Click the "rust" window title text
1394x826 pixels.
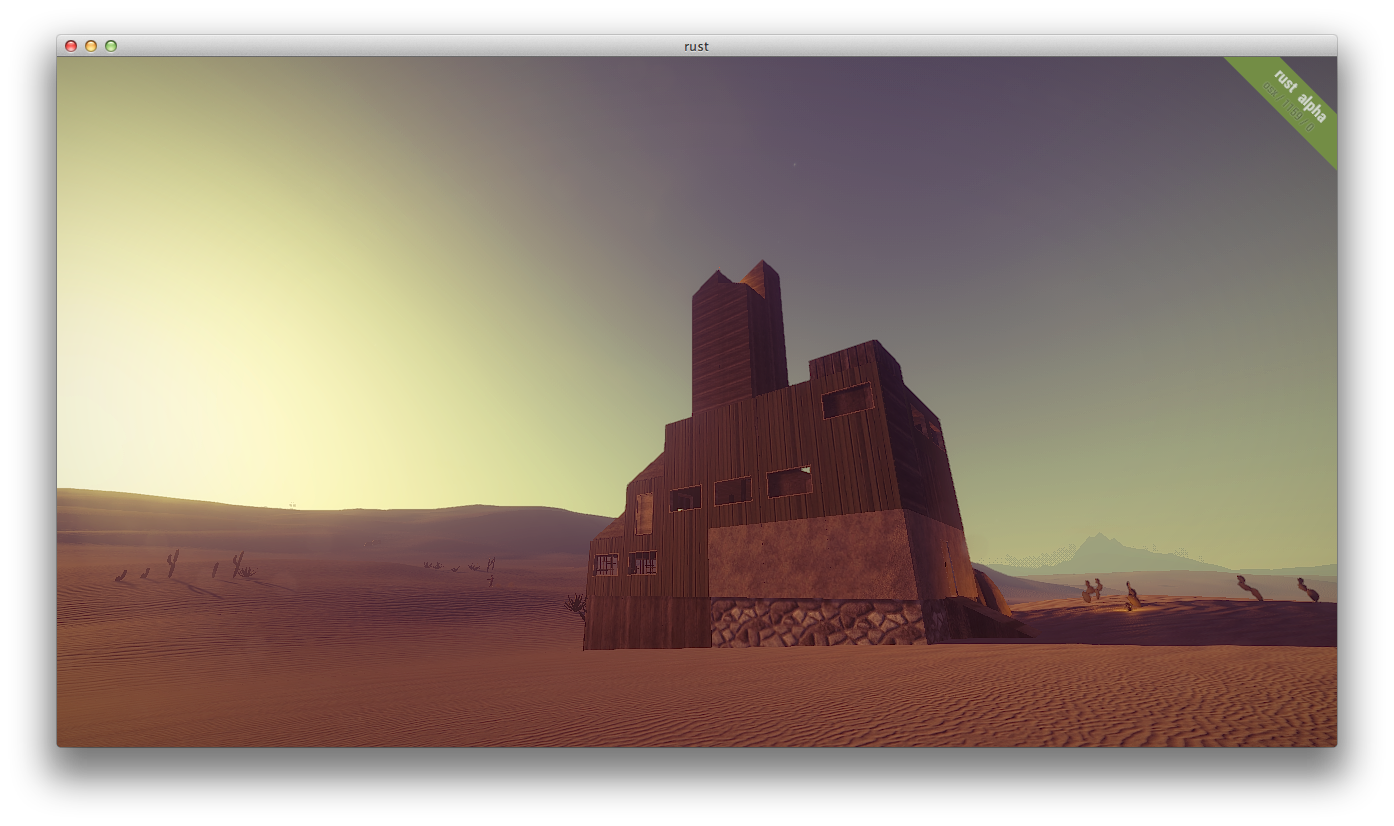click(697, 46)
